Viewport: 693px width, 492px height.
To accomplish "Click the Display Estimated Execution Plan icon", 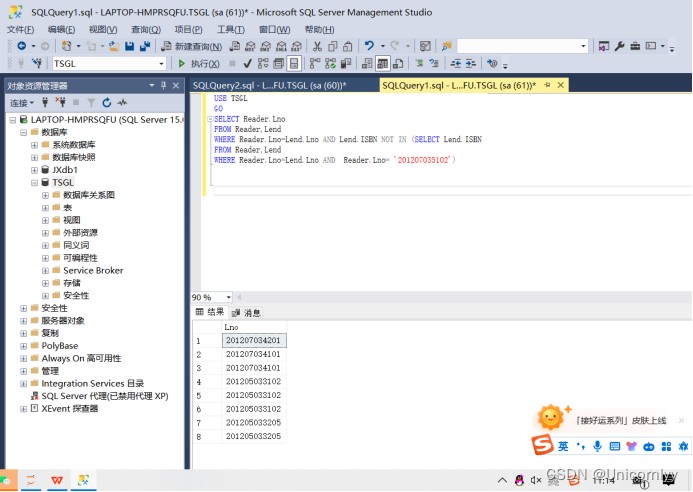I will 263,64.
